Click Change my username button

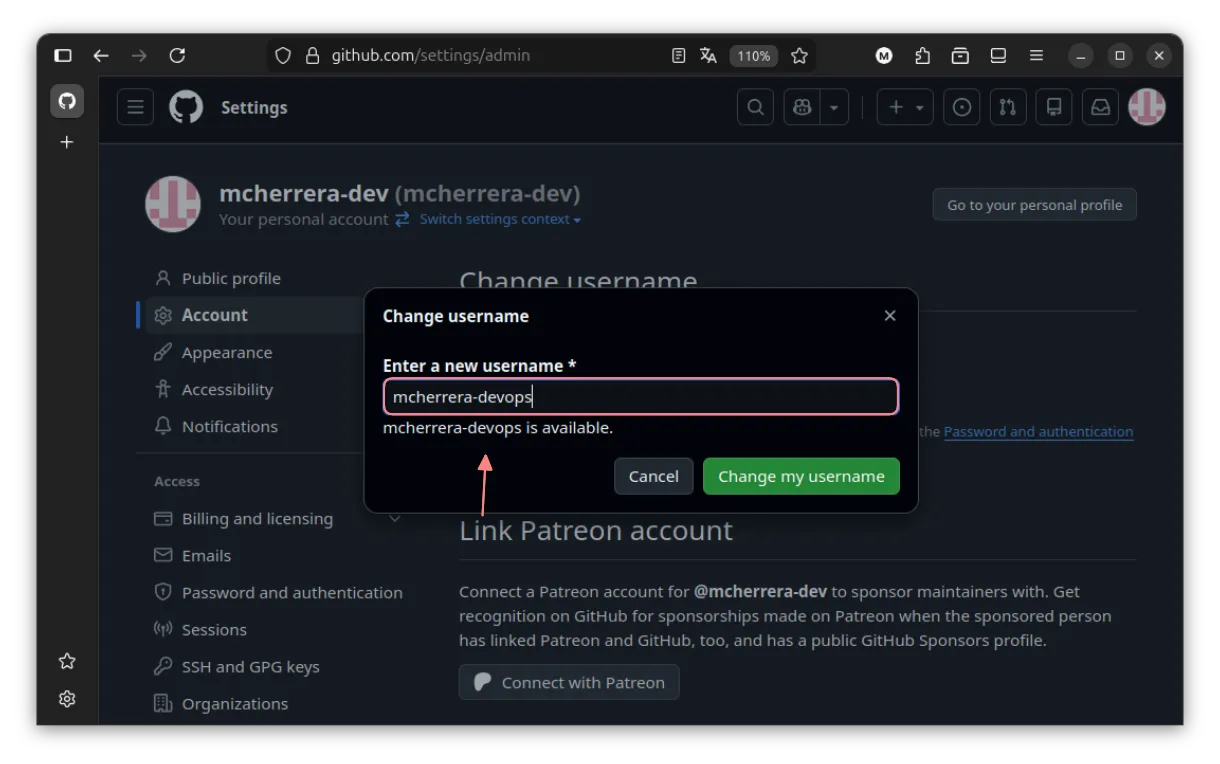tap(801, 476)
